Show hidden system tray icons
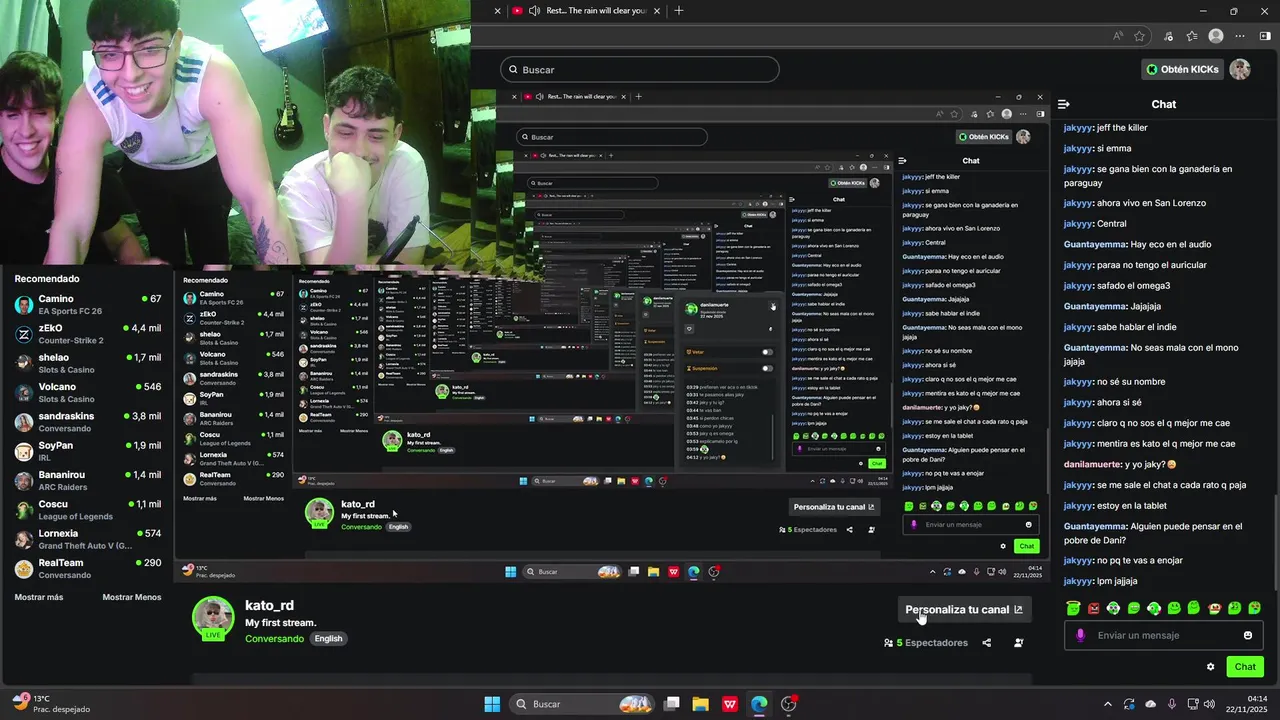1280x720 pixels. (1108, 704)
